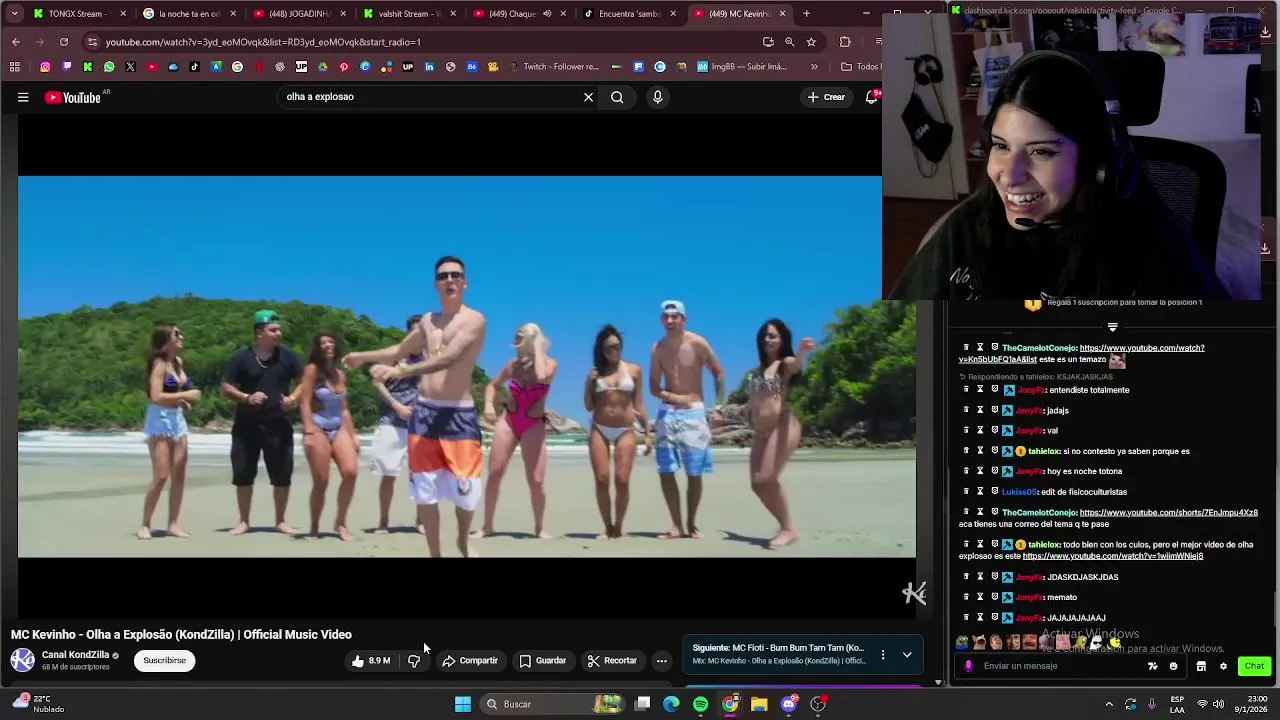Go to the YouTube home logo
This screenshot has height=720, width=1280.
(73, 97)
